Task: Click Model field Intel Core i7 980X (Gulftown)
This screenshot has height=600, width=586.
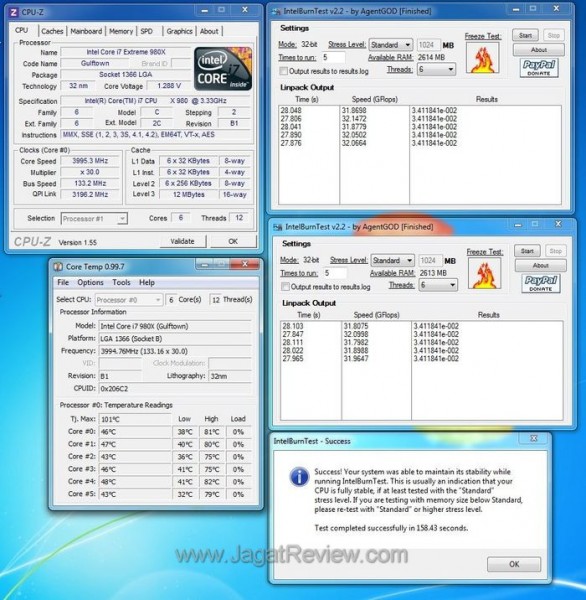Action: point(175,326)
